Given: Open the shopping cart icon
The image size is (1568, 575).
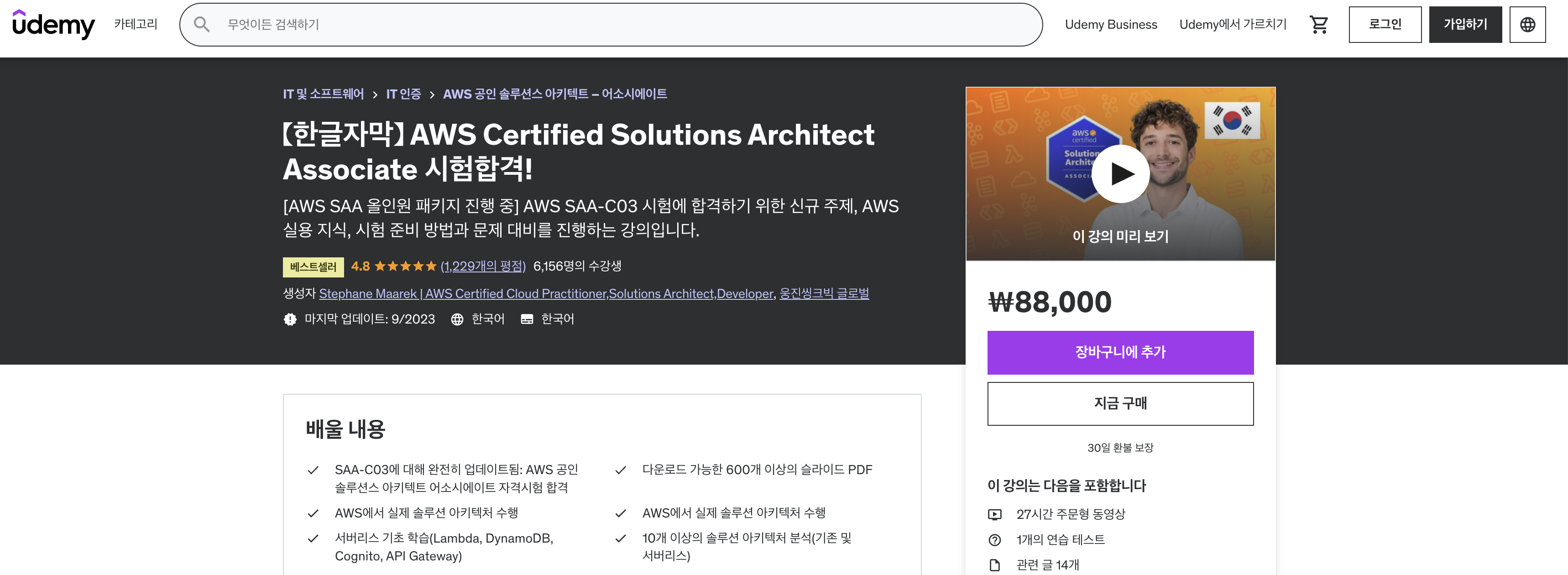Looking at the screenshot, I should pos(1318,24).
